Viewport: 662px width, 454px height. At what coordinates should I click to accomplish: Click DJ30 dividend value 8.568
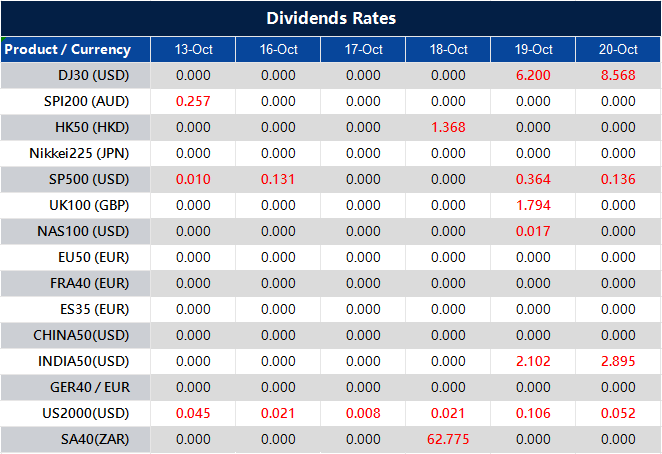coord(618,75)
